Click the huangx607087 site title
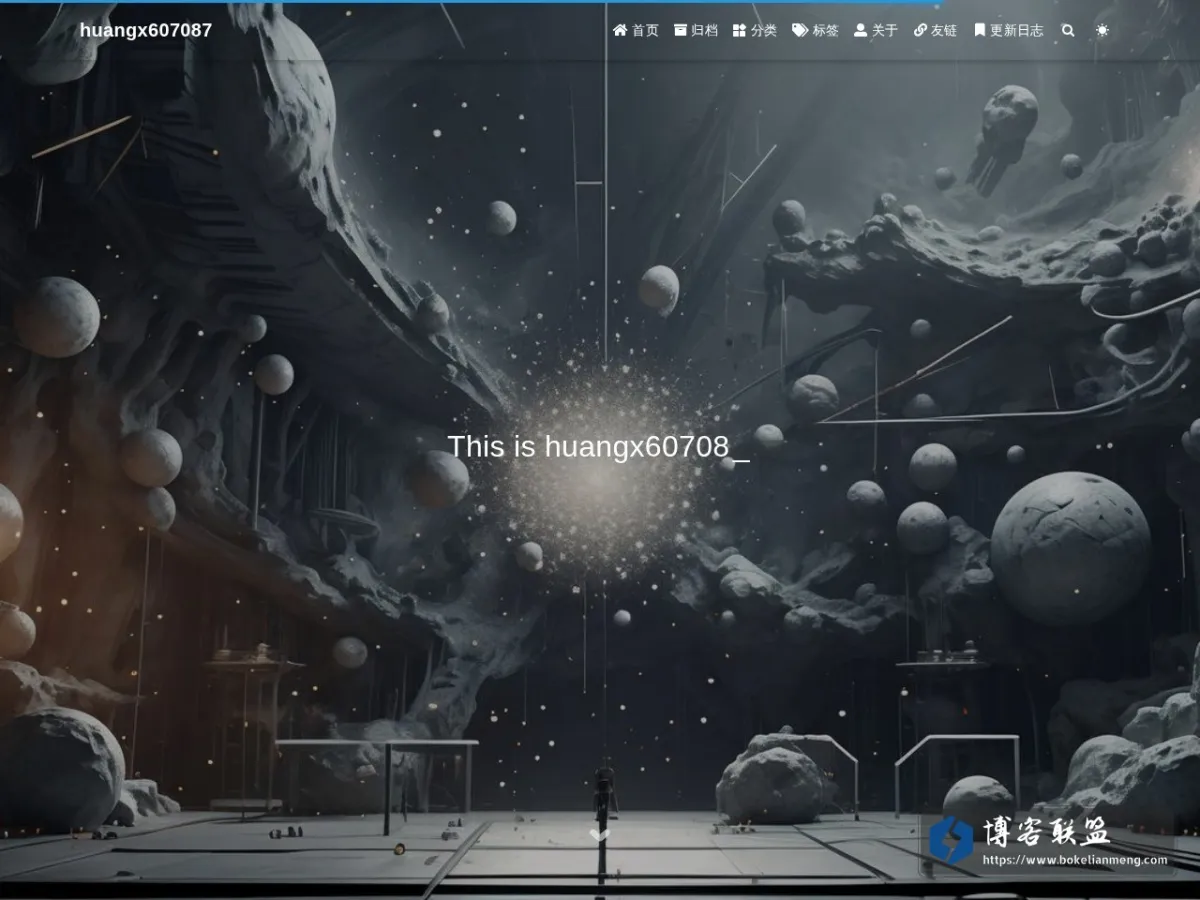The width and height of the screenshot is (1200, 900). click(146, 30)
